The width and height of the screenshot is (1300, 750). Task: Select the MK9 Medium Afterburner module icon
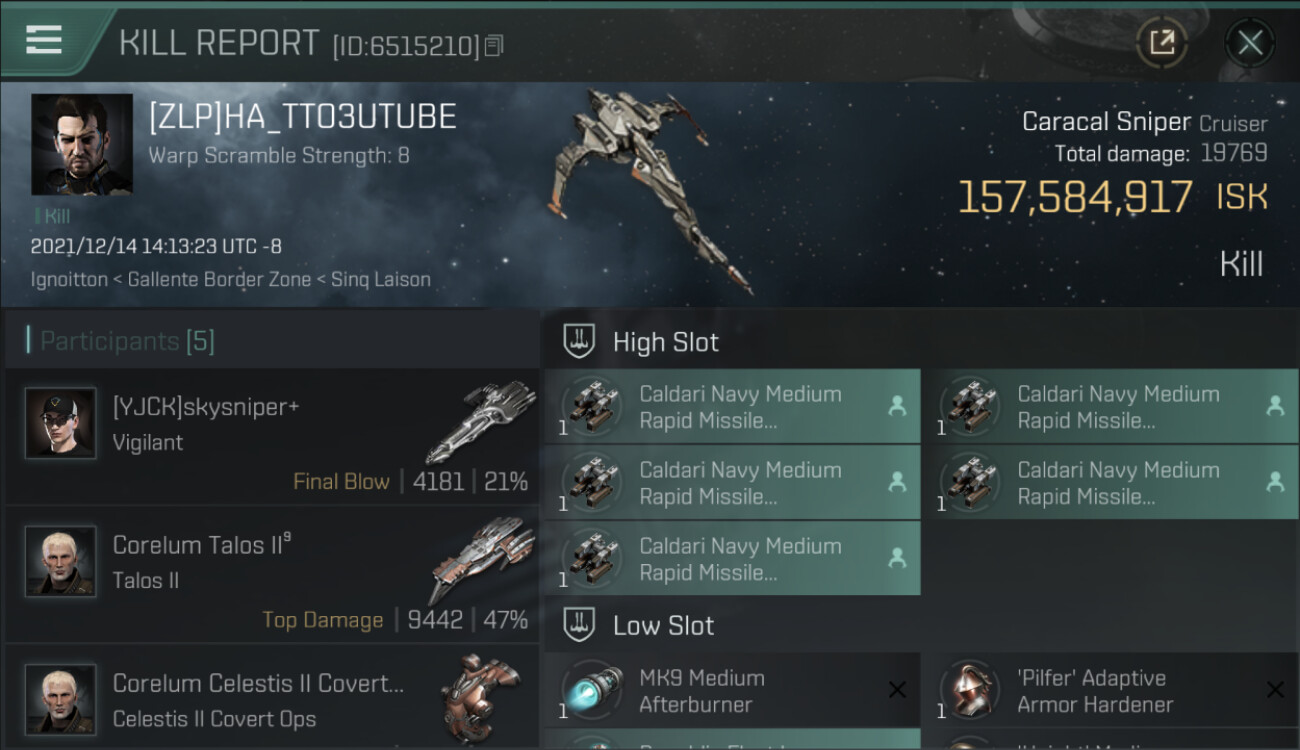592,691
